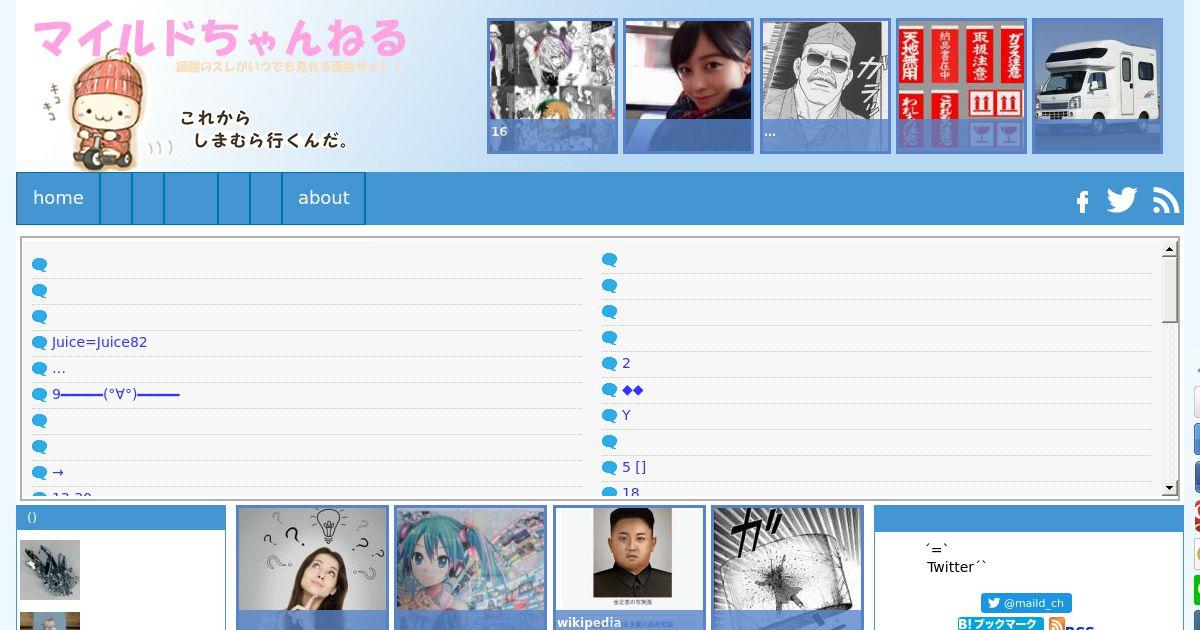Open the about tab
Viewport: 1200px width, 630px height.
click(324, 198)
